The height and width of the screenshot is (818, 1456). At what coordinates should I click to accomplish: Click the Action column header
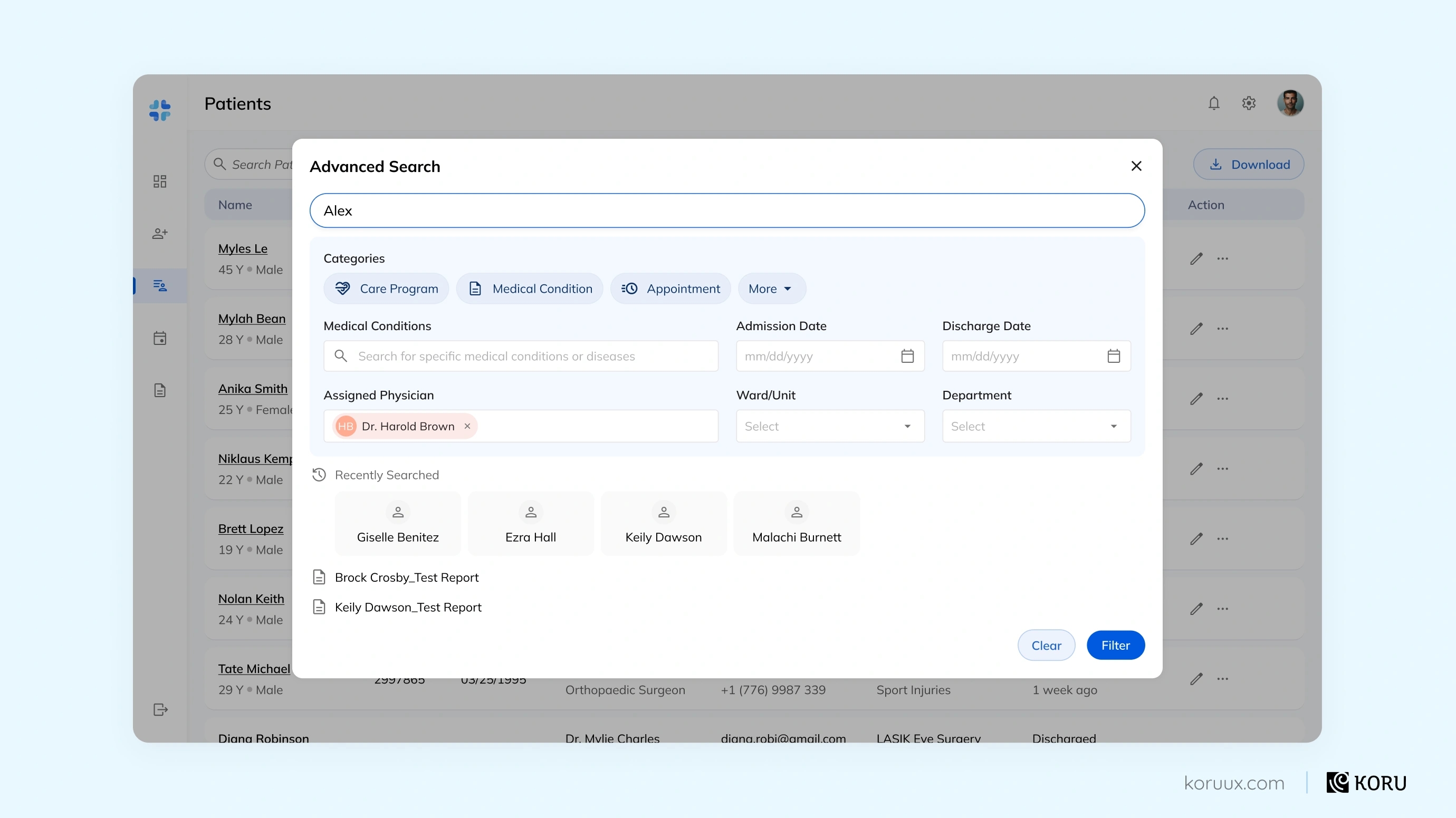point(1205,205)
